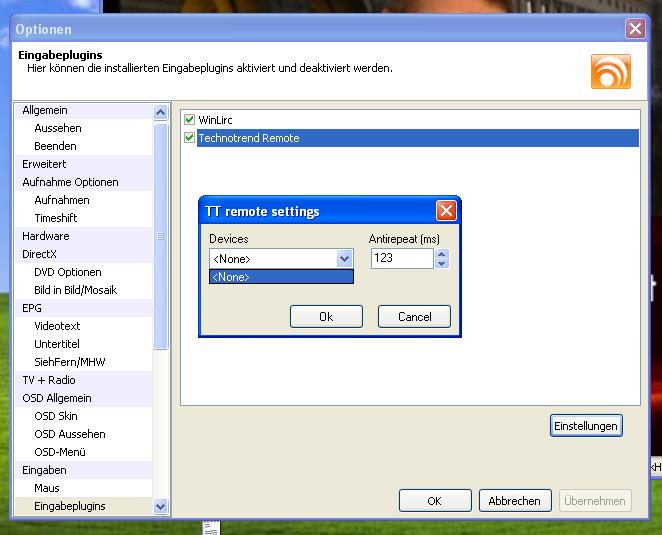Viewport: 662px width, 535px height.
Task: Select the Aussehen category
Action: pos(84,128)
